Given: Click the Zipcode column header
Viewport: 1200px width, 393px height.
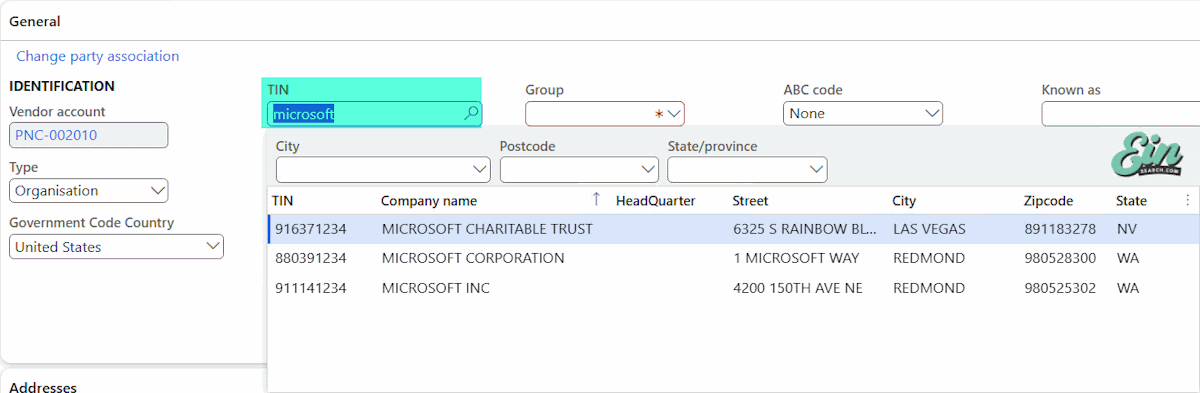Looking at the screenshot, I should tap(1049, 201).
